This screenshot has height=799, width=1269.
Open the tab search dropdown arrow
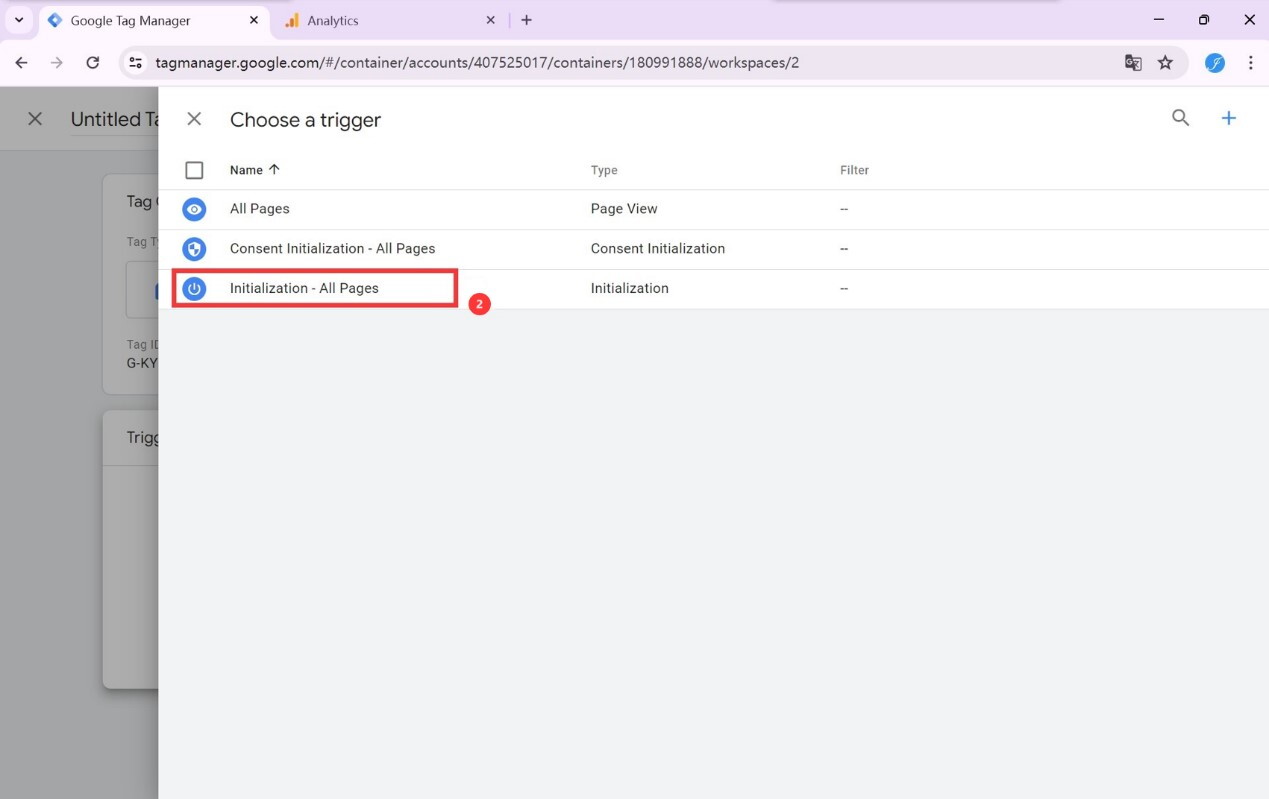coord(18,20)
